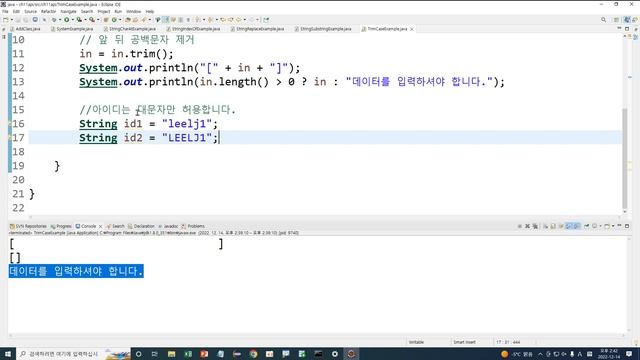The image size is (640, 360).
Task: Open the Search flashlight toolbar icon
Action: pyautogui.click(x=144, y=20)
